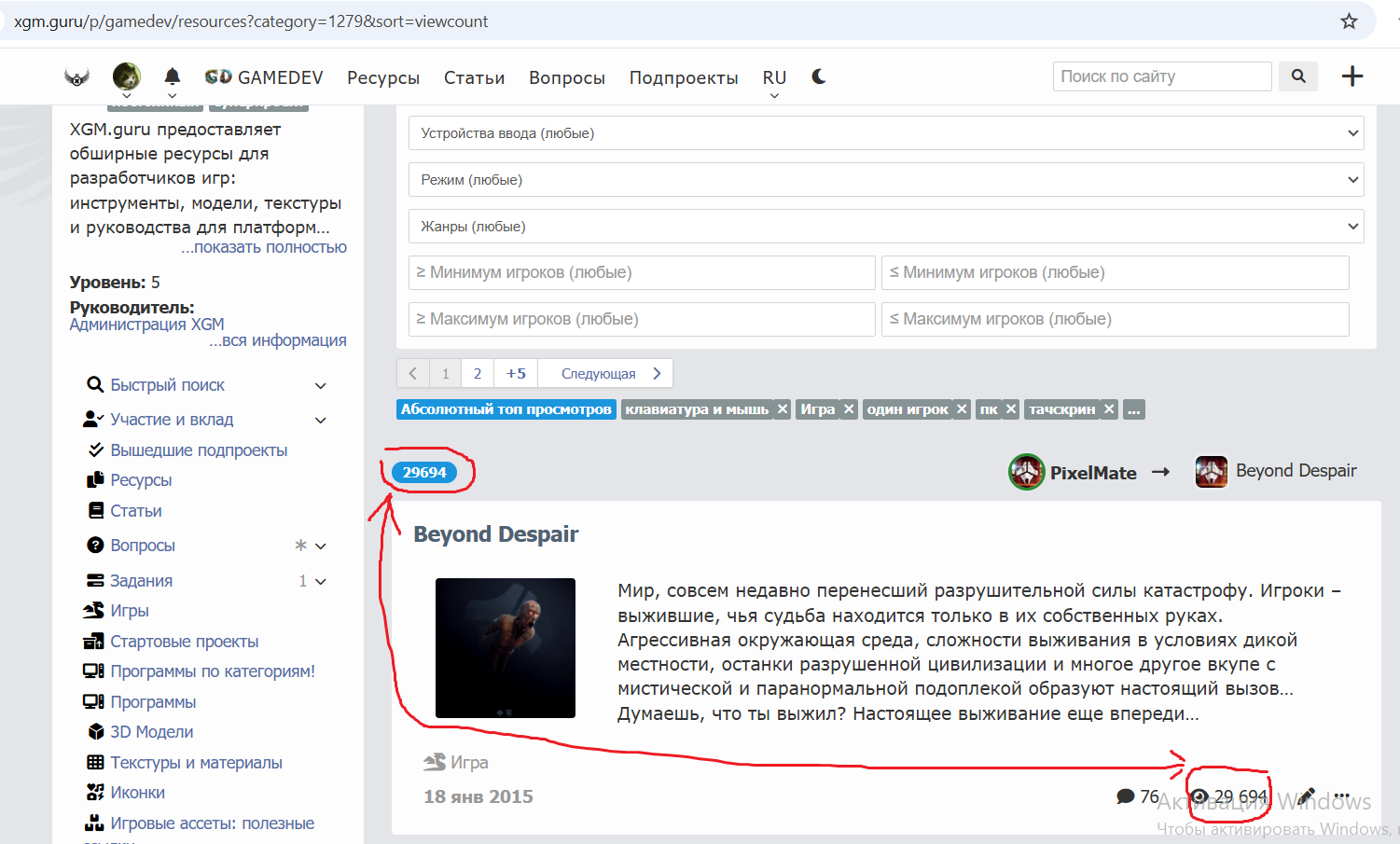Viewport: 1400px width, 844px height.
Task: Open the PixelMate author avatar
Action: [1026, 472]
